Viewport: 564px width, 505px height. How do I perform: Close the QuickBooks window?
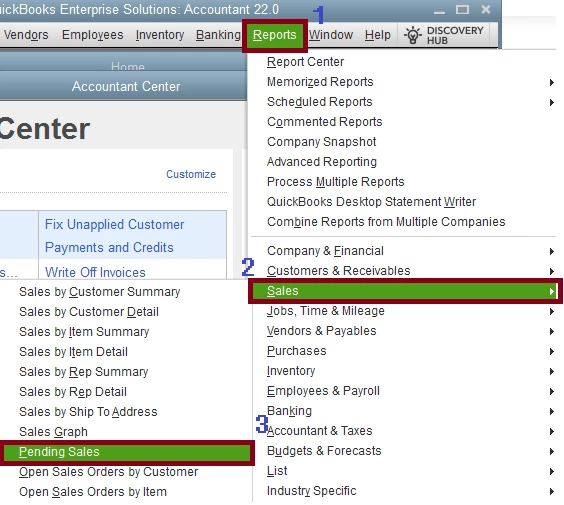click(486, 9)
